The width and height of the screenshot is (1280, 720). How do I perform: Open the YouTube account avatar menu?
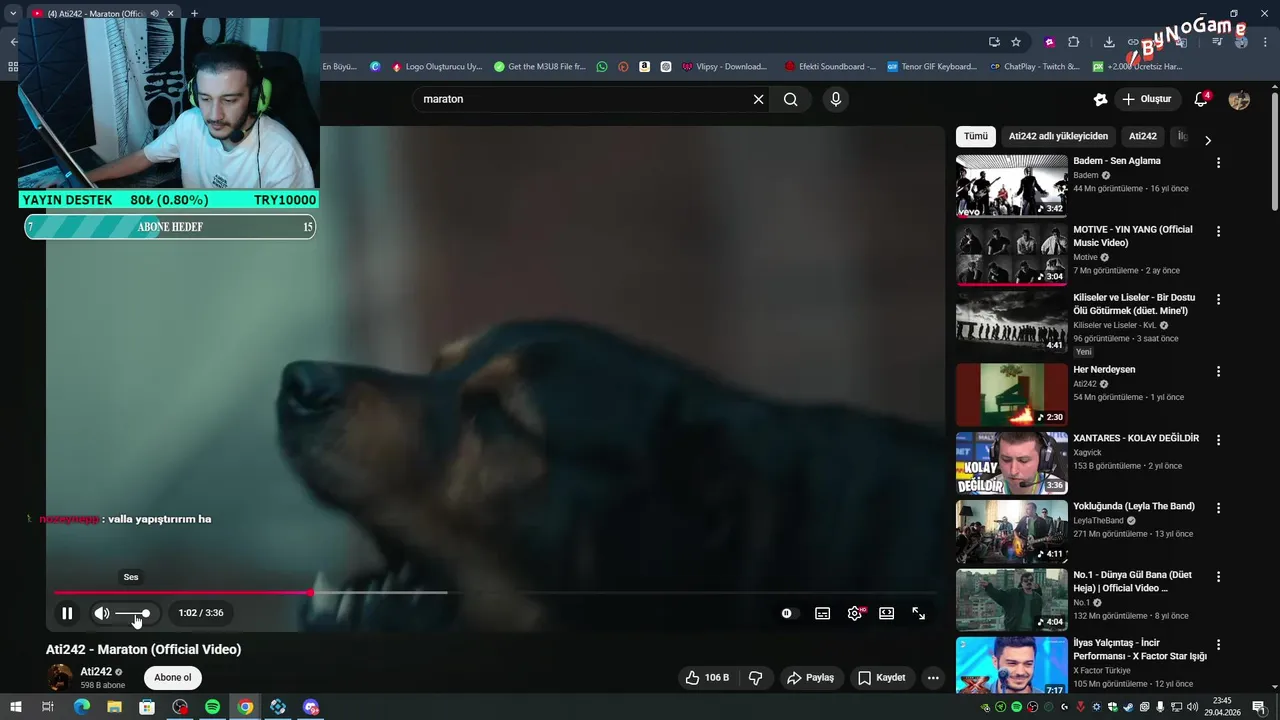click(x=1239, y=99)
